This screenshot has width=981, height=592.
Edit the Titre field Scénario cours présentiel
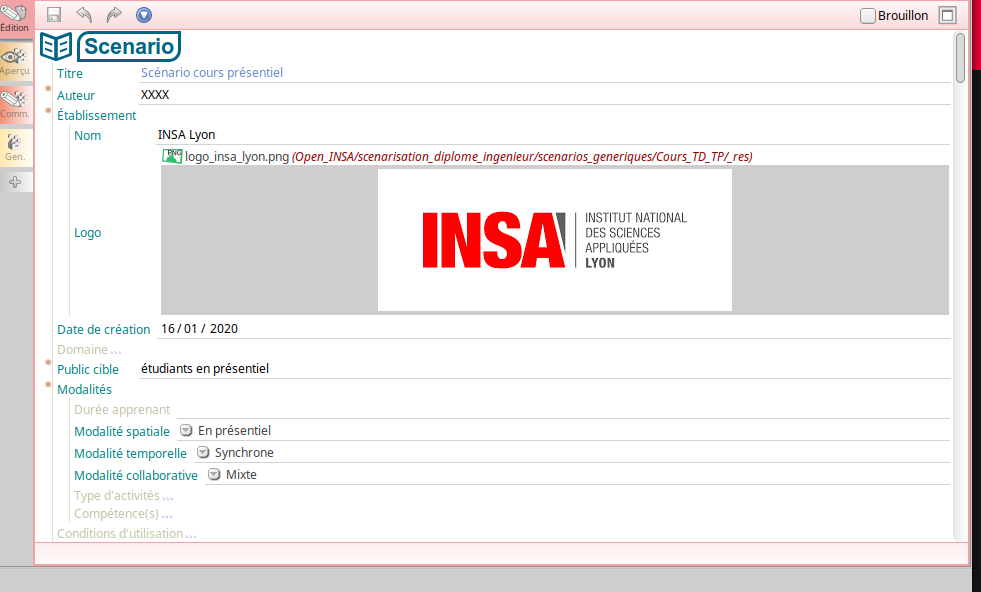point(545,73)
